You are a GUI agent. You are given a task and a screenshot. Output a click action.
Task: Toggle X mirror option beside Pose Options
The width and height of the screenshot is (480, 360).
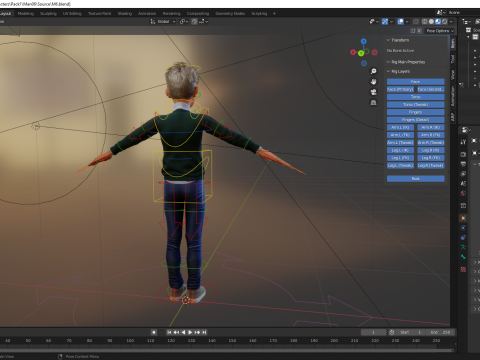point(419,31)
